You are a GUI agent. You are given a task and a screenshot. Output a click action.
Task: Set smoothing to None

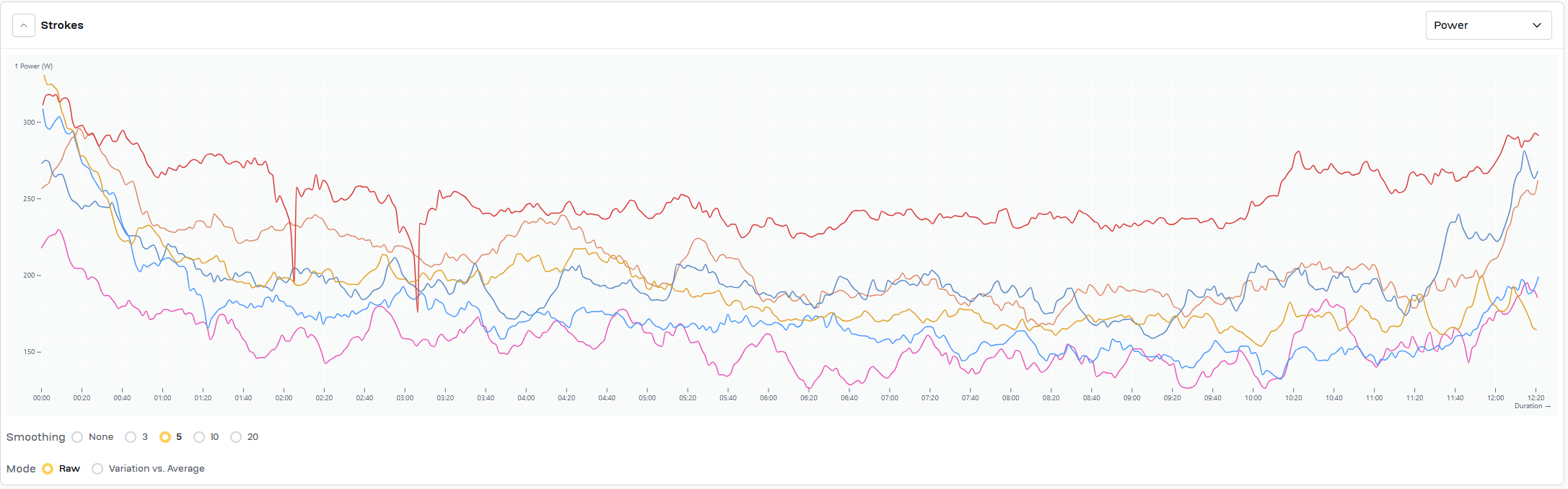(x=78, y=437)
